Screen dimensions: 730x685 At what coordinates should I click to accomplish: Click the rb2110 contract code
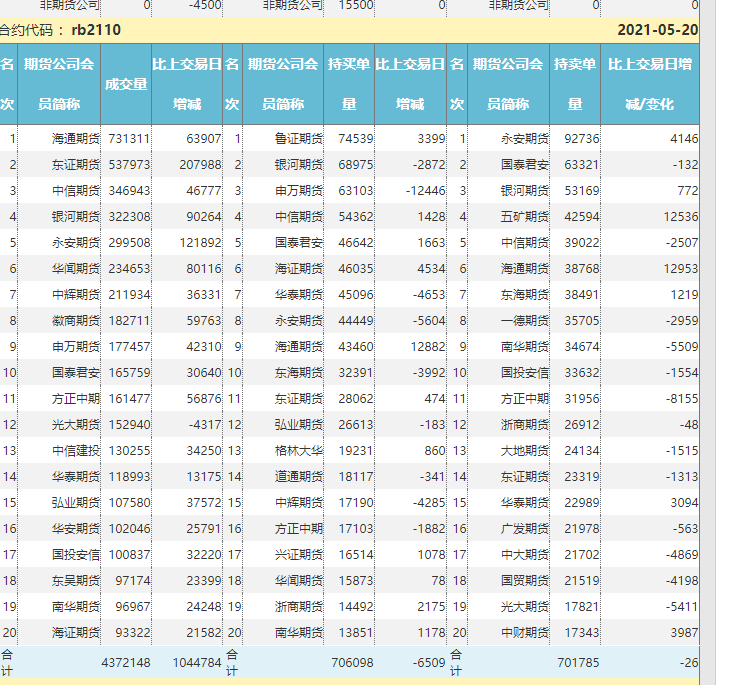coord(96,30)
